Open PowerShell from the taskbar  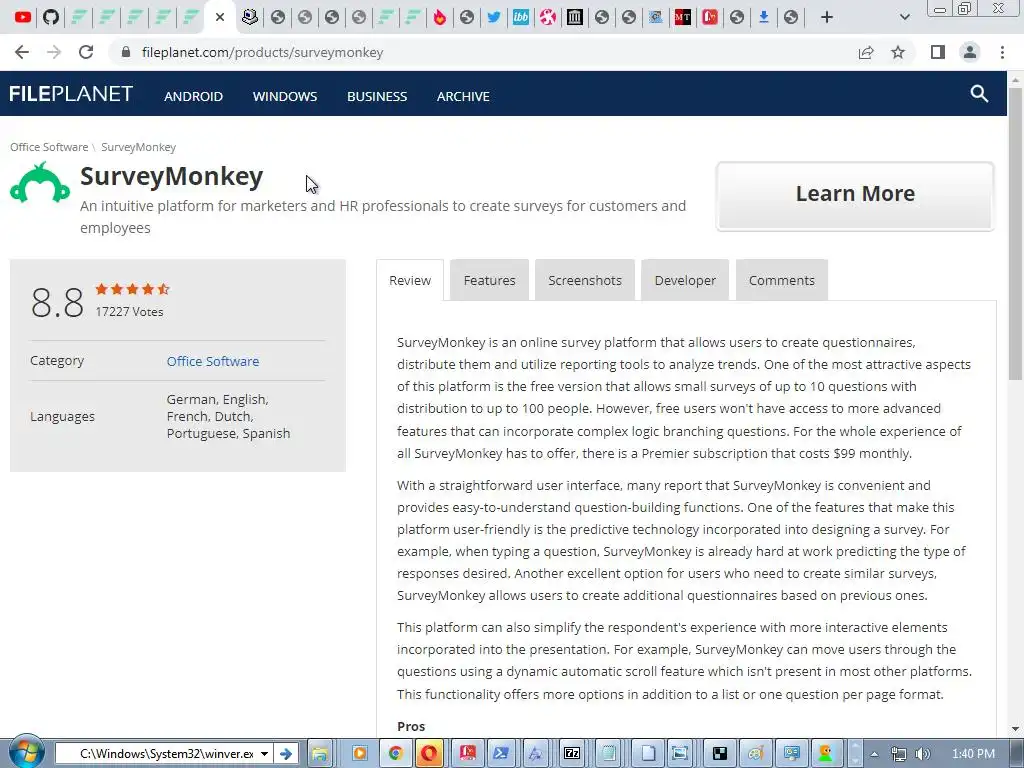[502, 754]
